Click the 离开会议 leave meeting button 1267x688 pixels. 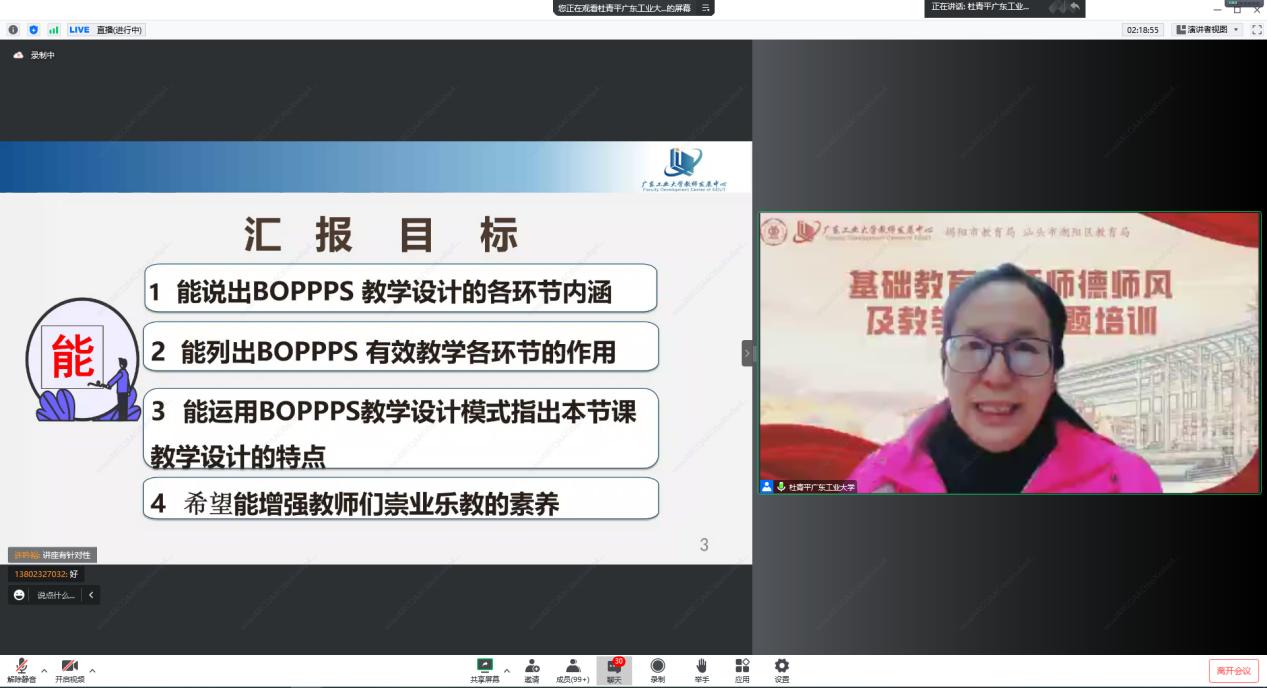click(1233, 670)
